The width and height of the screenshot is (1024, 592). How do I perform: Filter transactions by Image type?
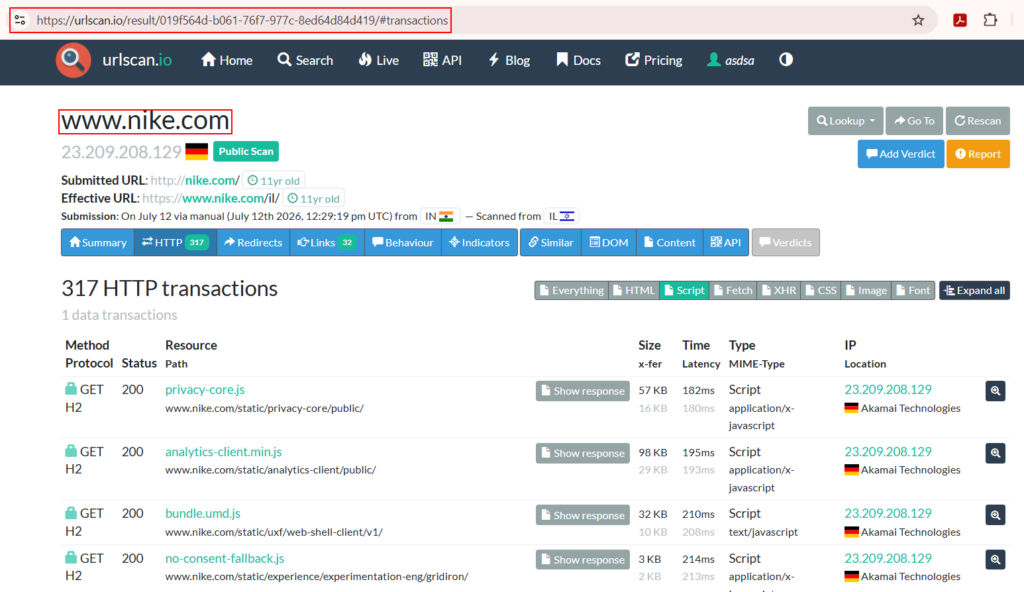point(866,290)
